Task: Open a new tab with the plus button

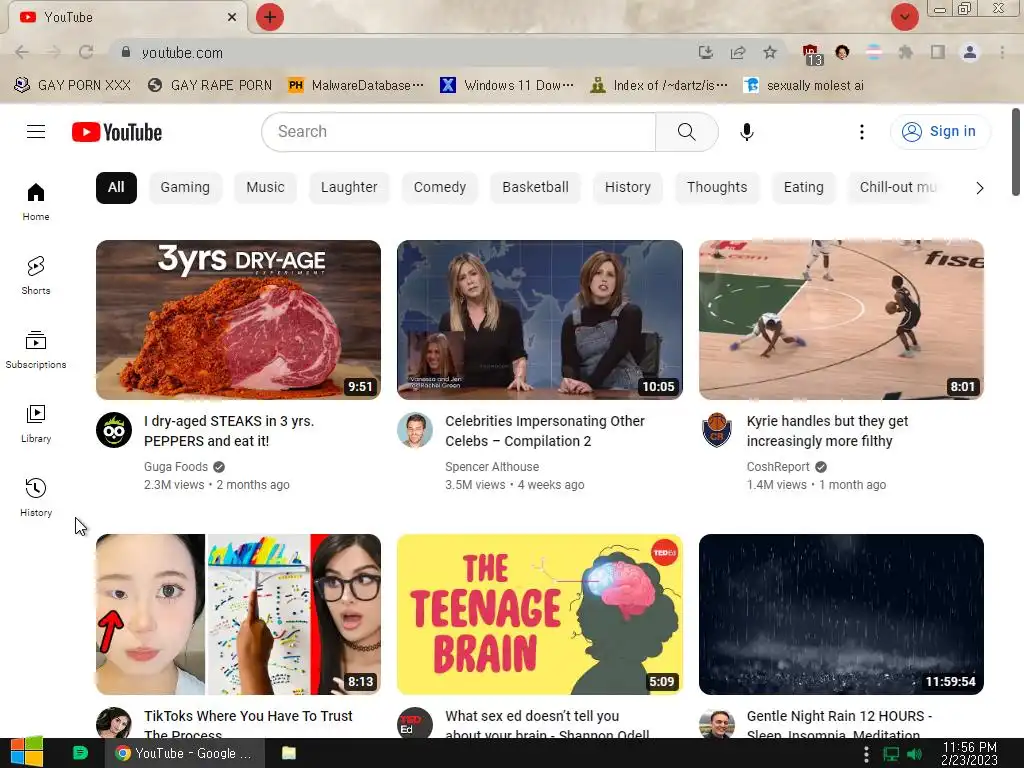Action: pyautogui.click(x=270, y=17)
